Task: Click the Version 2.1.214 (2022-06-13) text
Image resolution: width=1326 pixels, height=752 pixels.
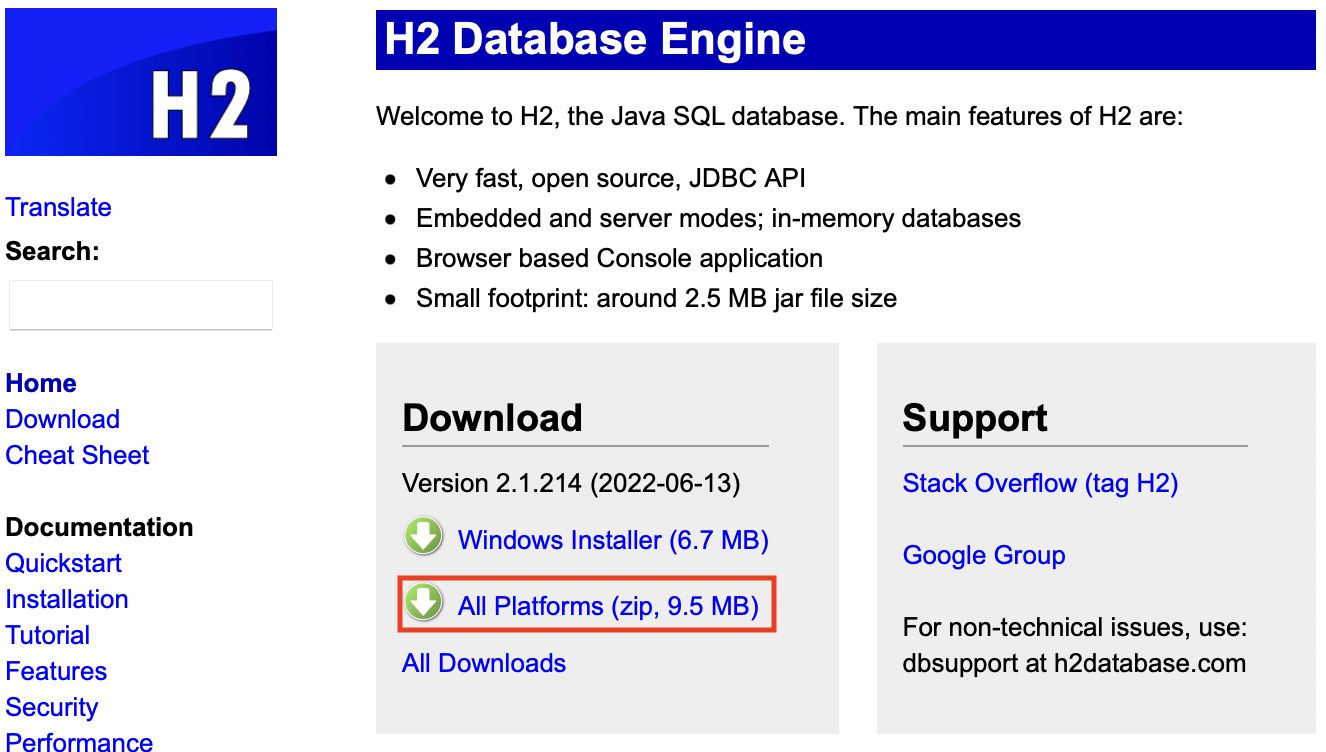Action: click(571, 484)
